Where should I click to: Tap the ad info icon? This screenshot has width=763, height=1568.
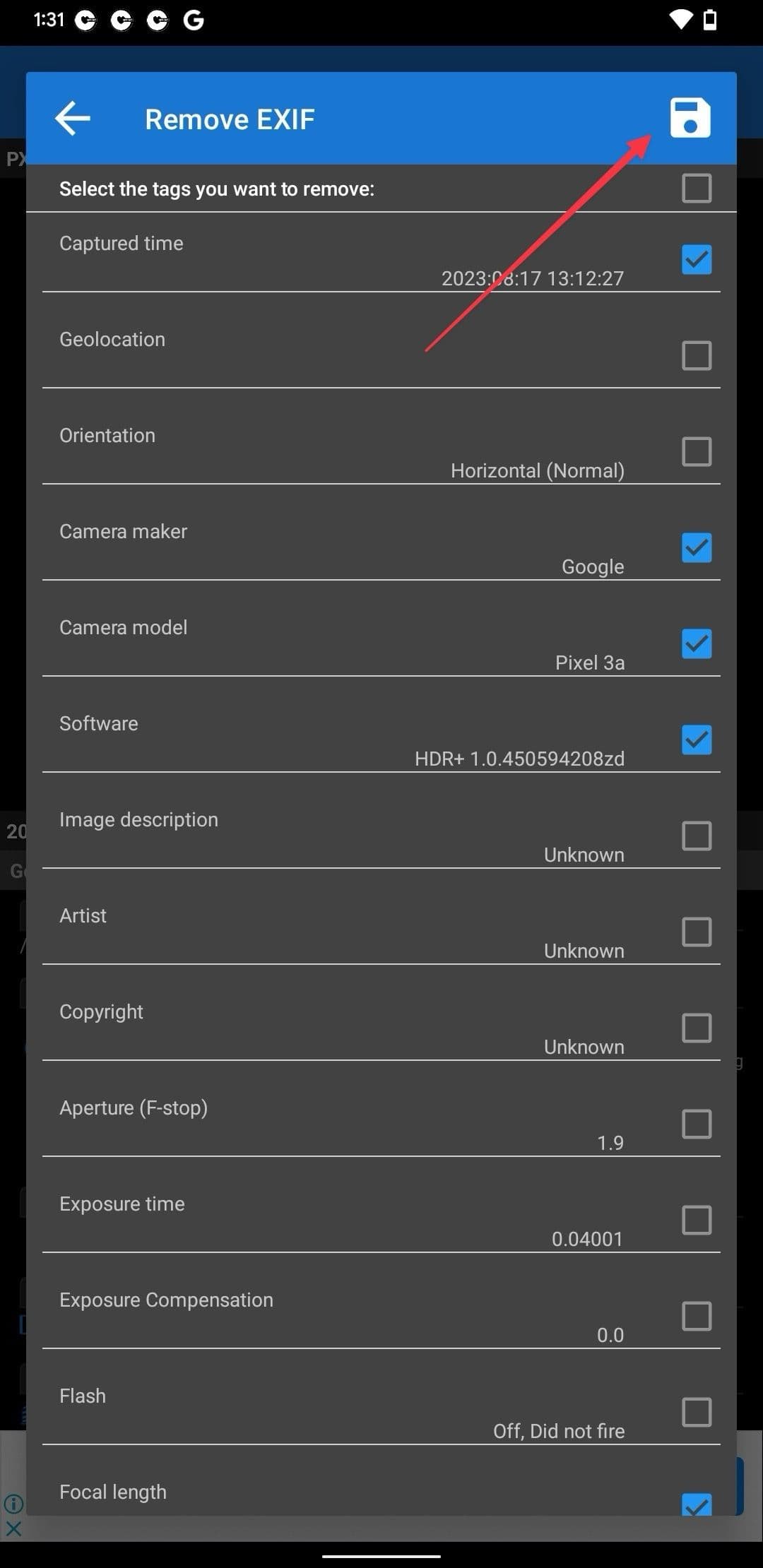13,1504
